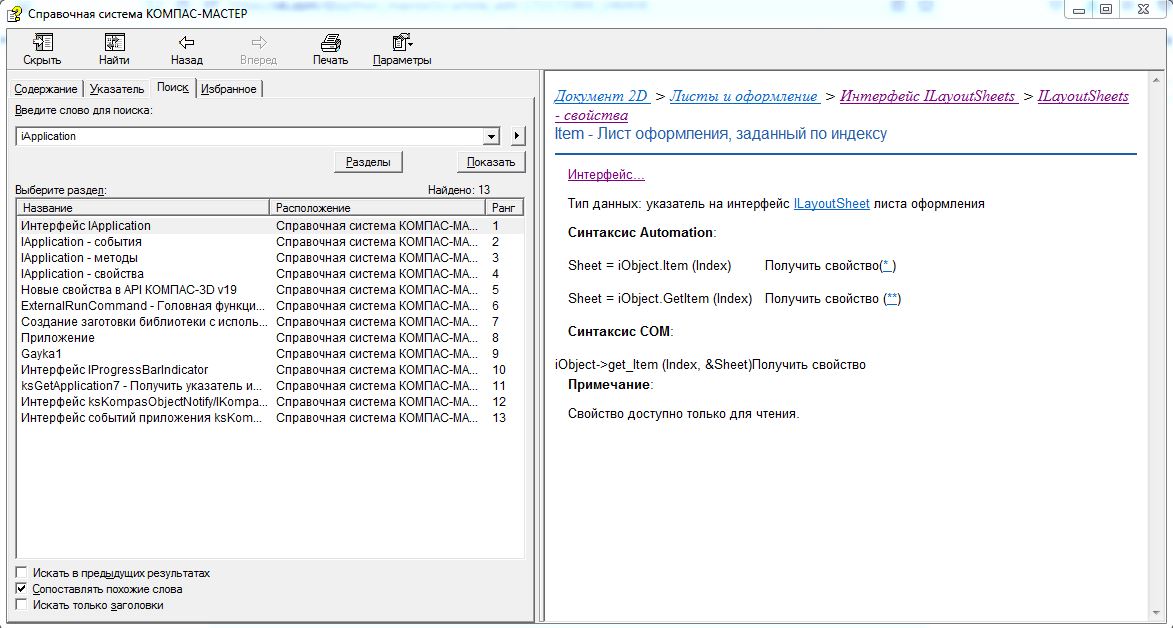The height and width of the screenshot is (628, 1173).
Task: Open the Избранное tab
Action: (x=229, y=89)
